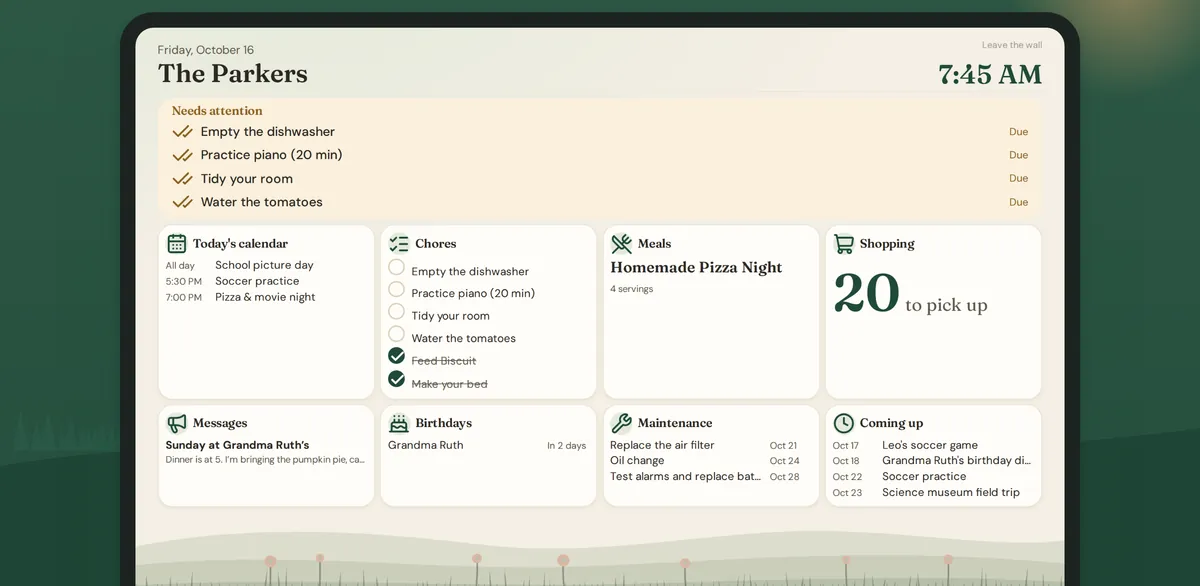
Task: Click The Parkers family title
Action: [x=233, y=74]
